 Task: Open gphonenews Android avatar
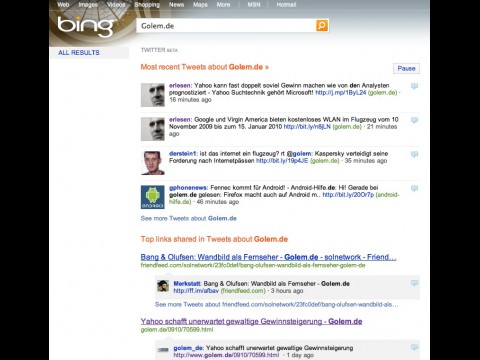click(x=153, y=197)
